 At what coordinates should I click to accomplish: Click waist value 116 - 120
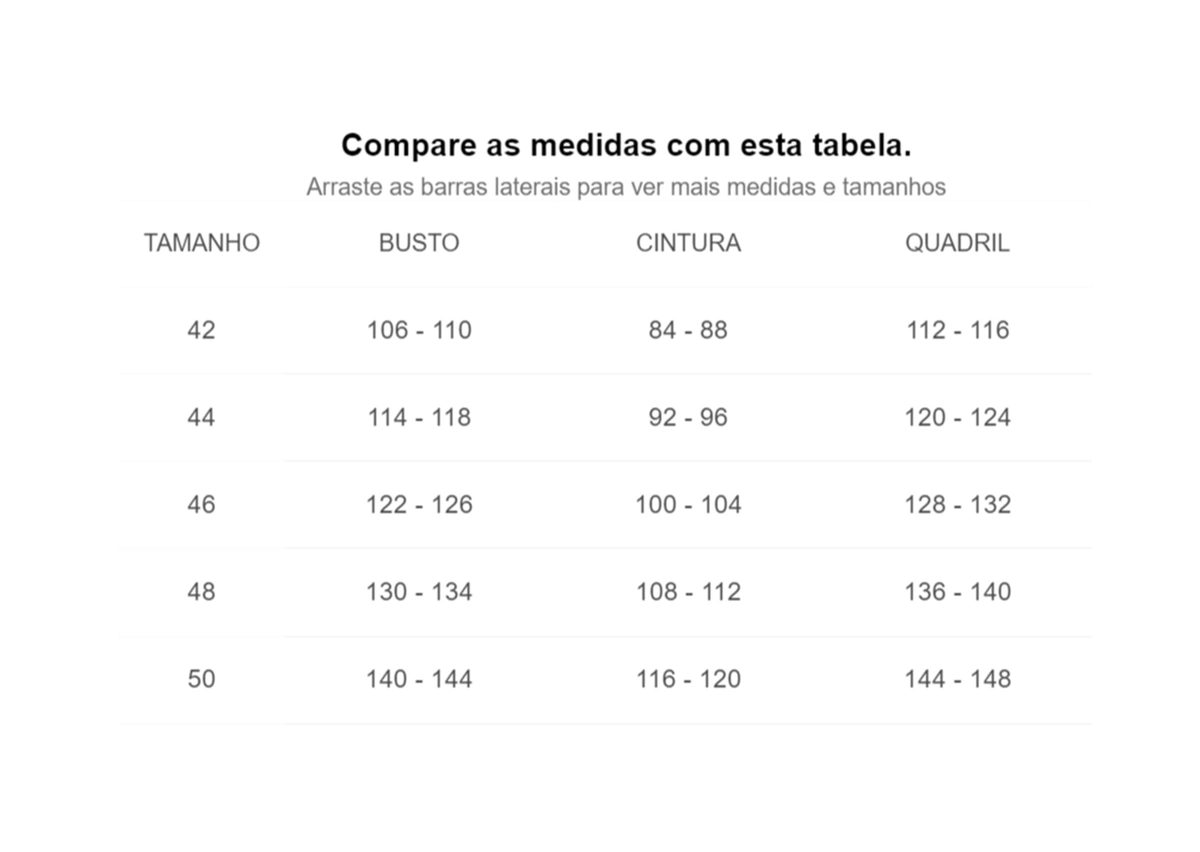coord(688,678)
